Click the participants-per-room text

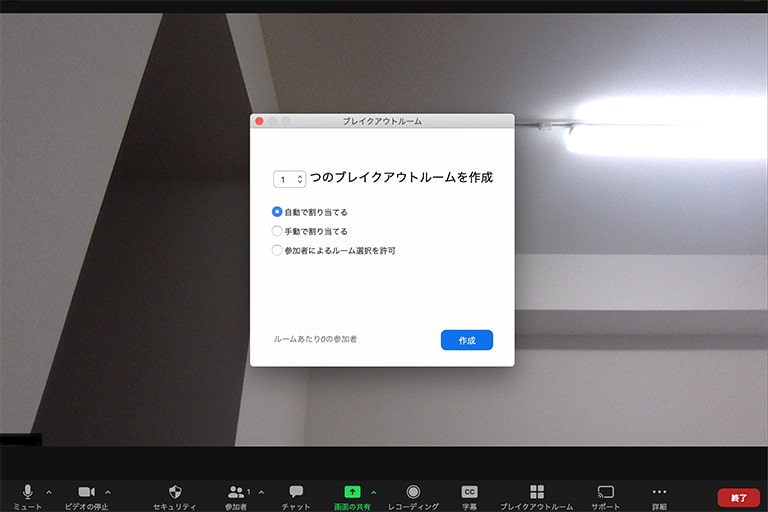[315, 339]
